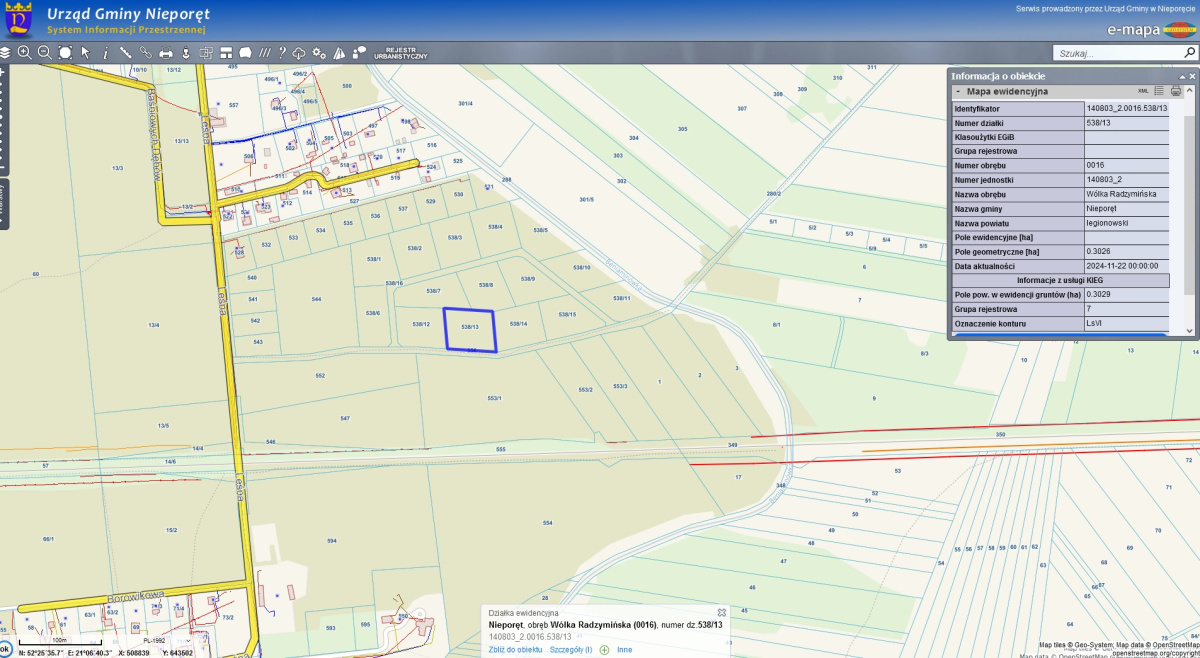Click the e-mapa logo
This screenshot has width=1200, height=658.
click(1152, 29)
